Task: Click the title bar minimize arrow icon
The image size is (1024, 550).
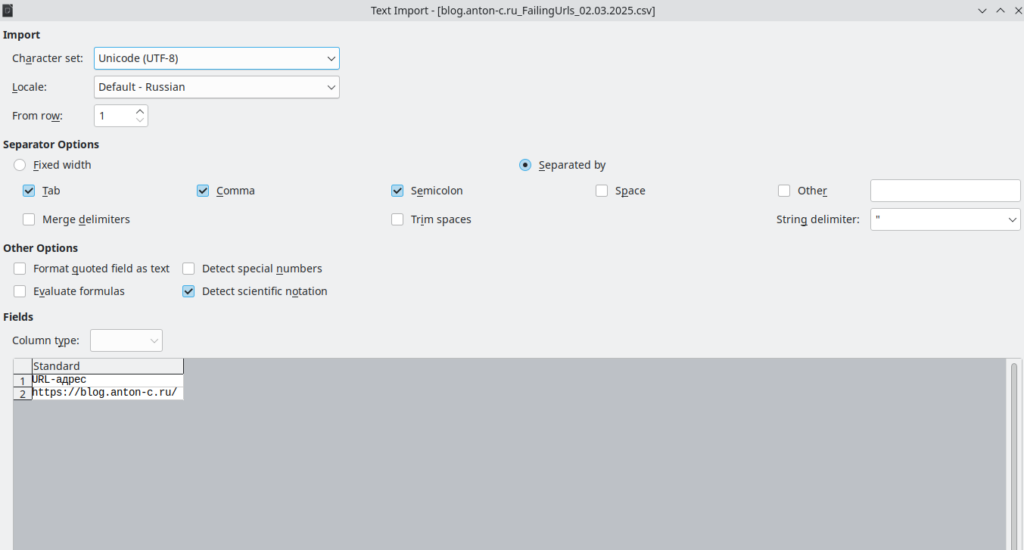Action: point(981,10)
